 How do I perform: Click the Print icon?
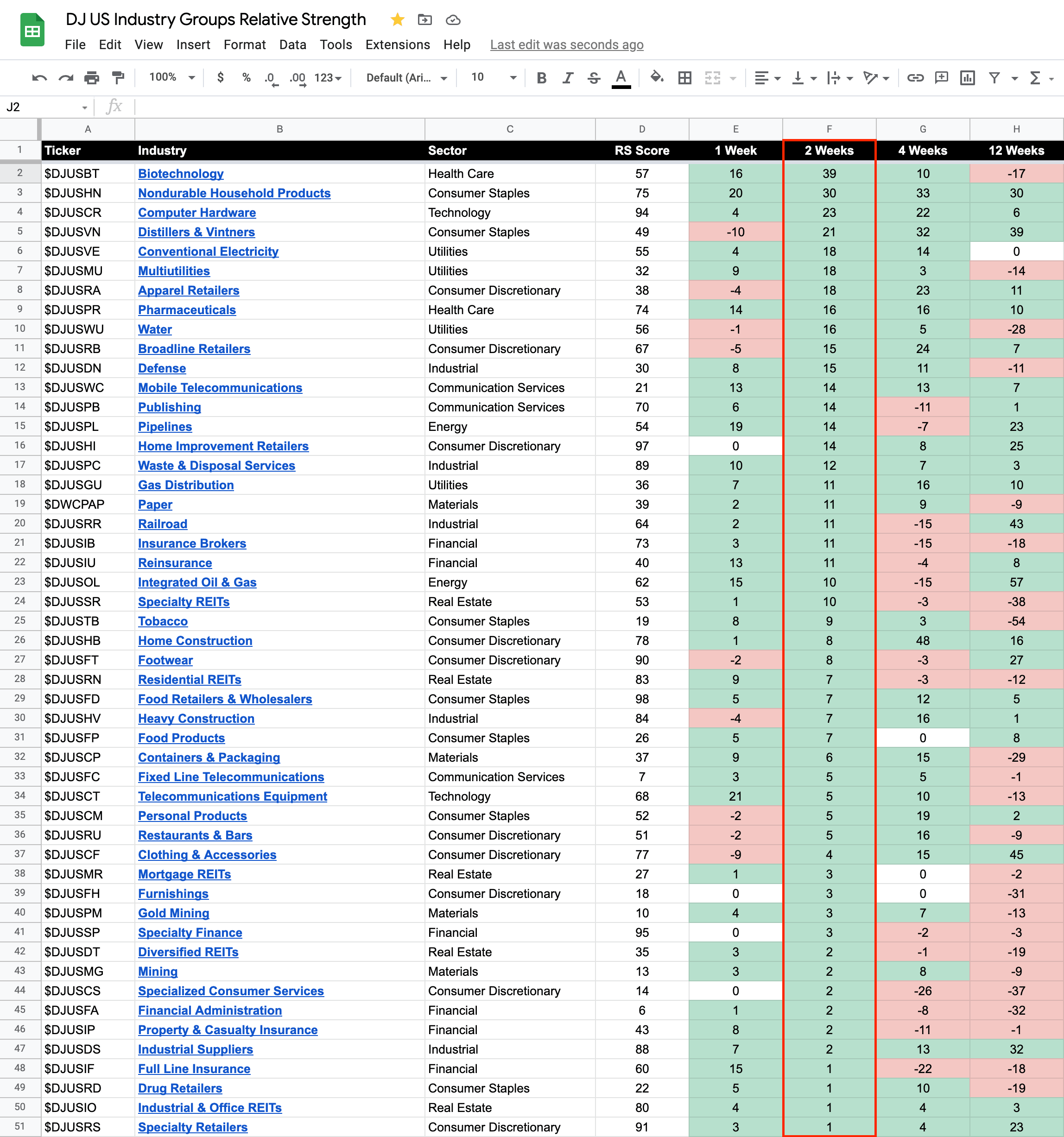(x=92, y=78)
